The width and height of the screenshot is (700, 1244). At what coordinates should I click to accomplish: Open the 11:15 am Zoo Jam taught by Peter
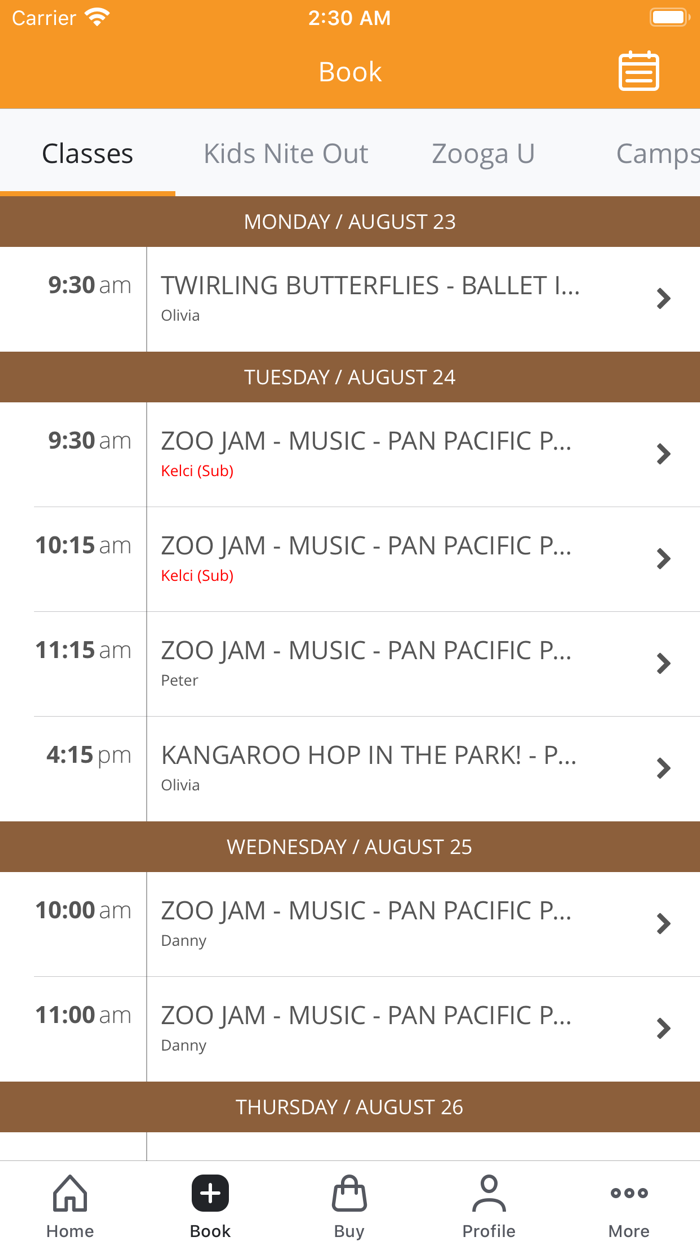400,663
